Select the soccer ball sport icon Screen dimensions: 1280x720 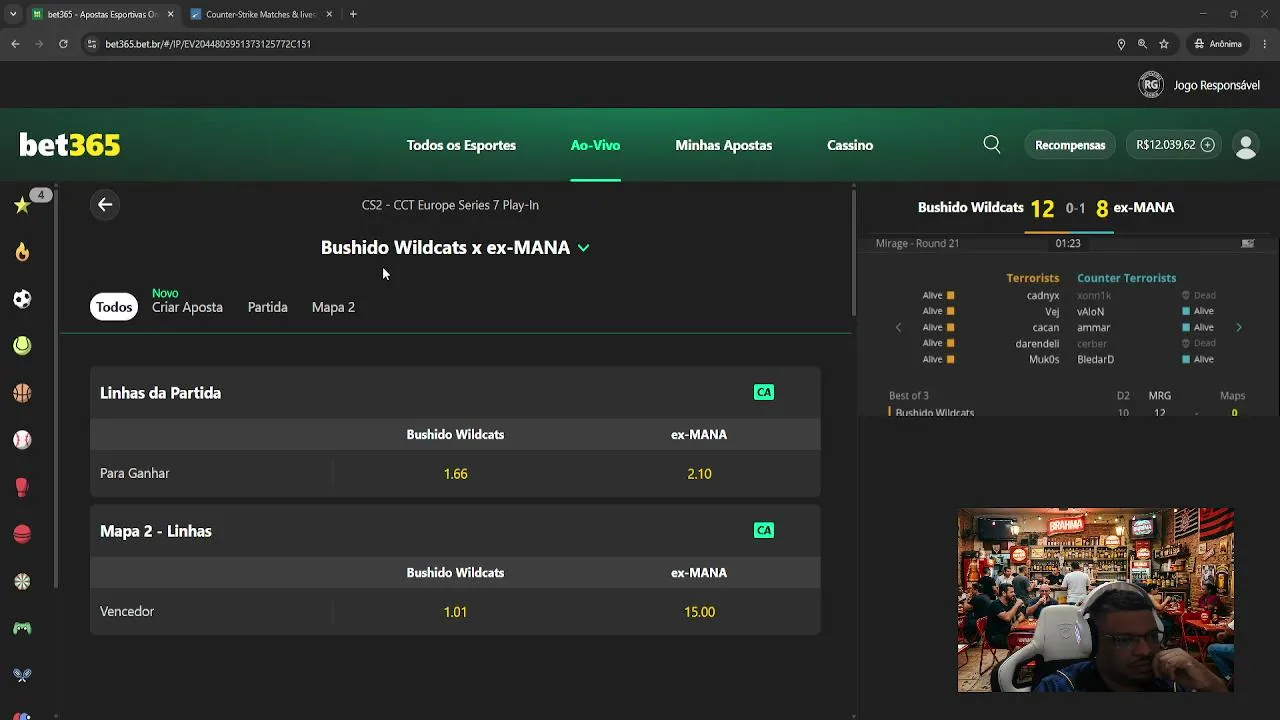click(22, 299)
